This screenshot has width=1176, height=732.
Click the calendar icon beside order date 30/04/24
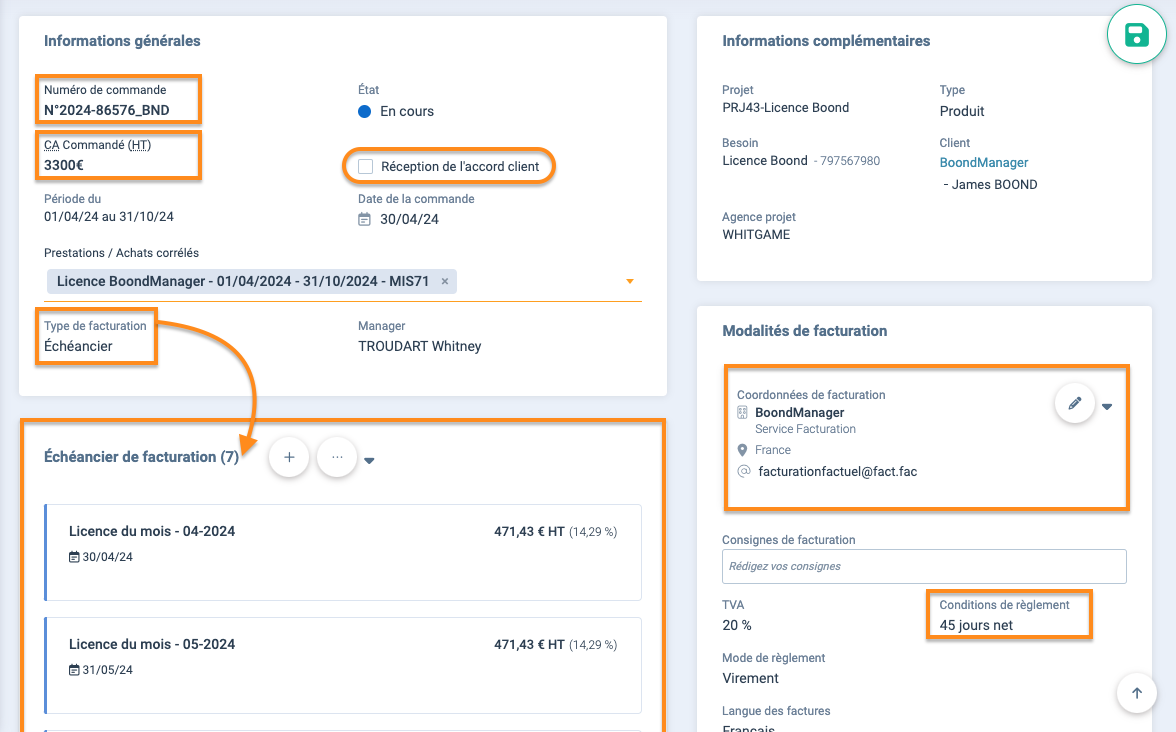coord(365,219)
